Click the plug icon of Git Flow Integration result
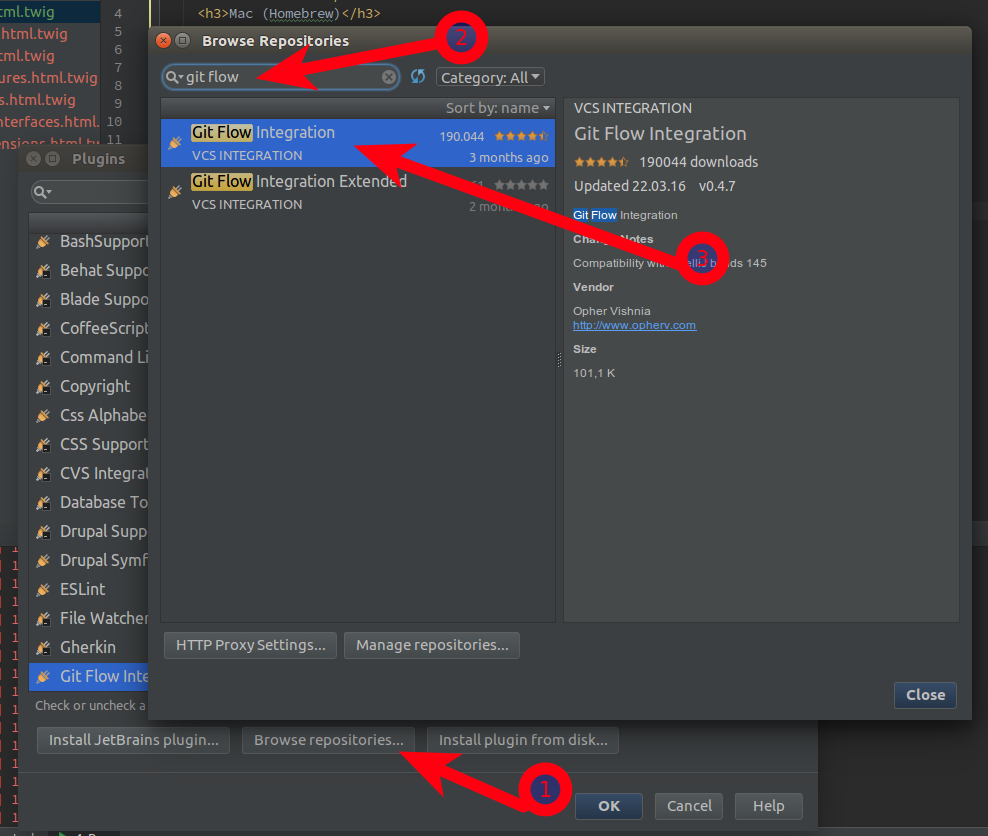The image size is (988, 836). click(x=175, y=143)
